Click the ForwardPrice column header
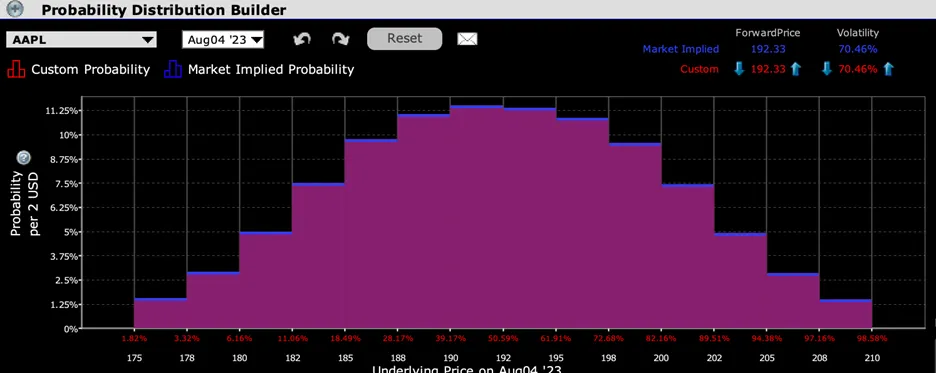936x373 pixels. [768, 33]
